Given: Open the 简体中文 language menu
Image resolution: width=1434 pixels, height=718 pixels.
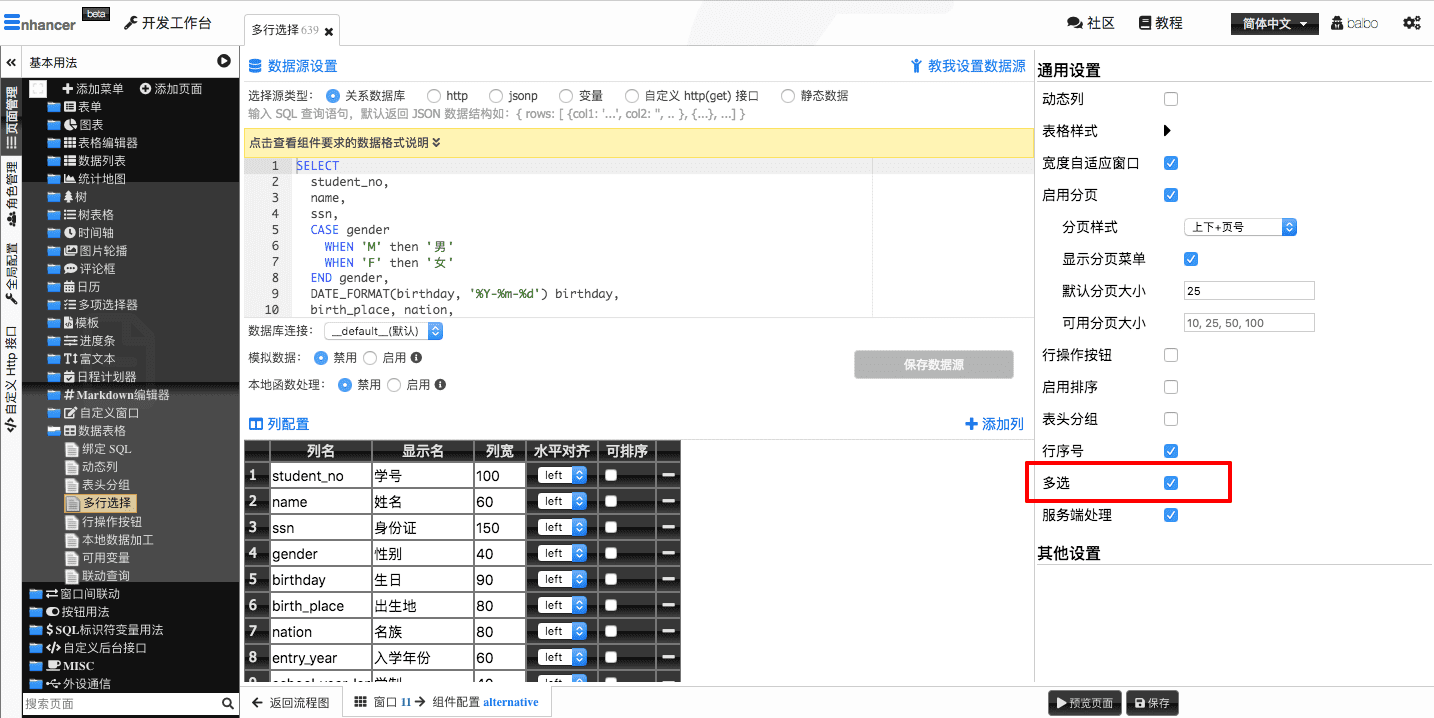Looking at the screenshot, I should pos(1274,24).
